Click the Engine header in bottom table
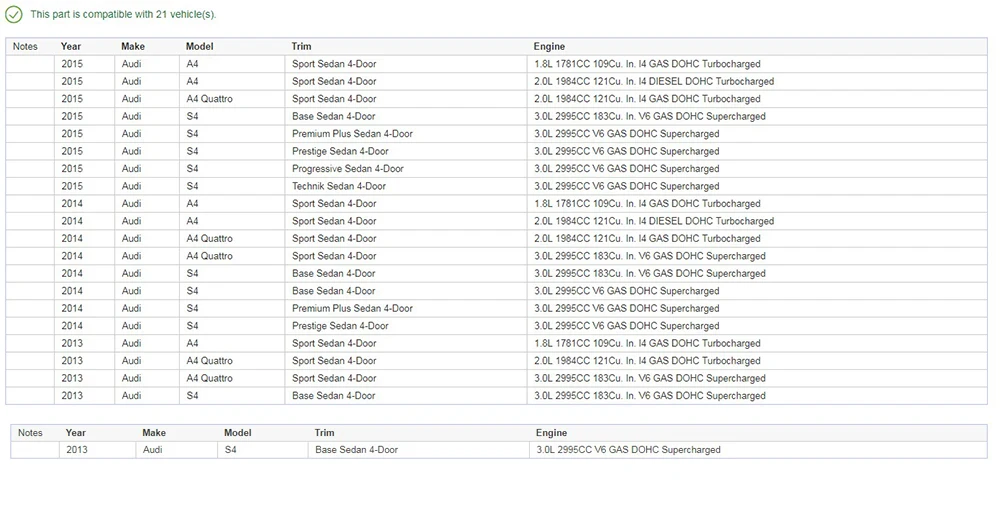1000x506 pixels. click(x=551, y=432)
